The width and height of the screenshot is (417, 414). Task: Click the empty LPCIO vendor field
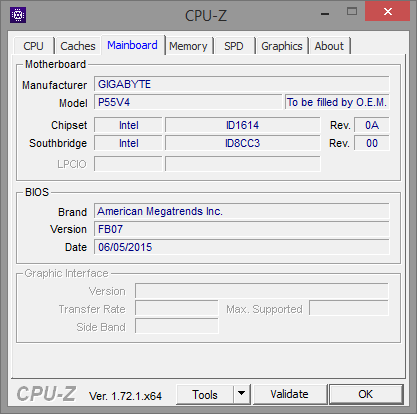(x=128, y=164)
